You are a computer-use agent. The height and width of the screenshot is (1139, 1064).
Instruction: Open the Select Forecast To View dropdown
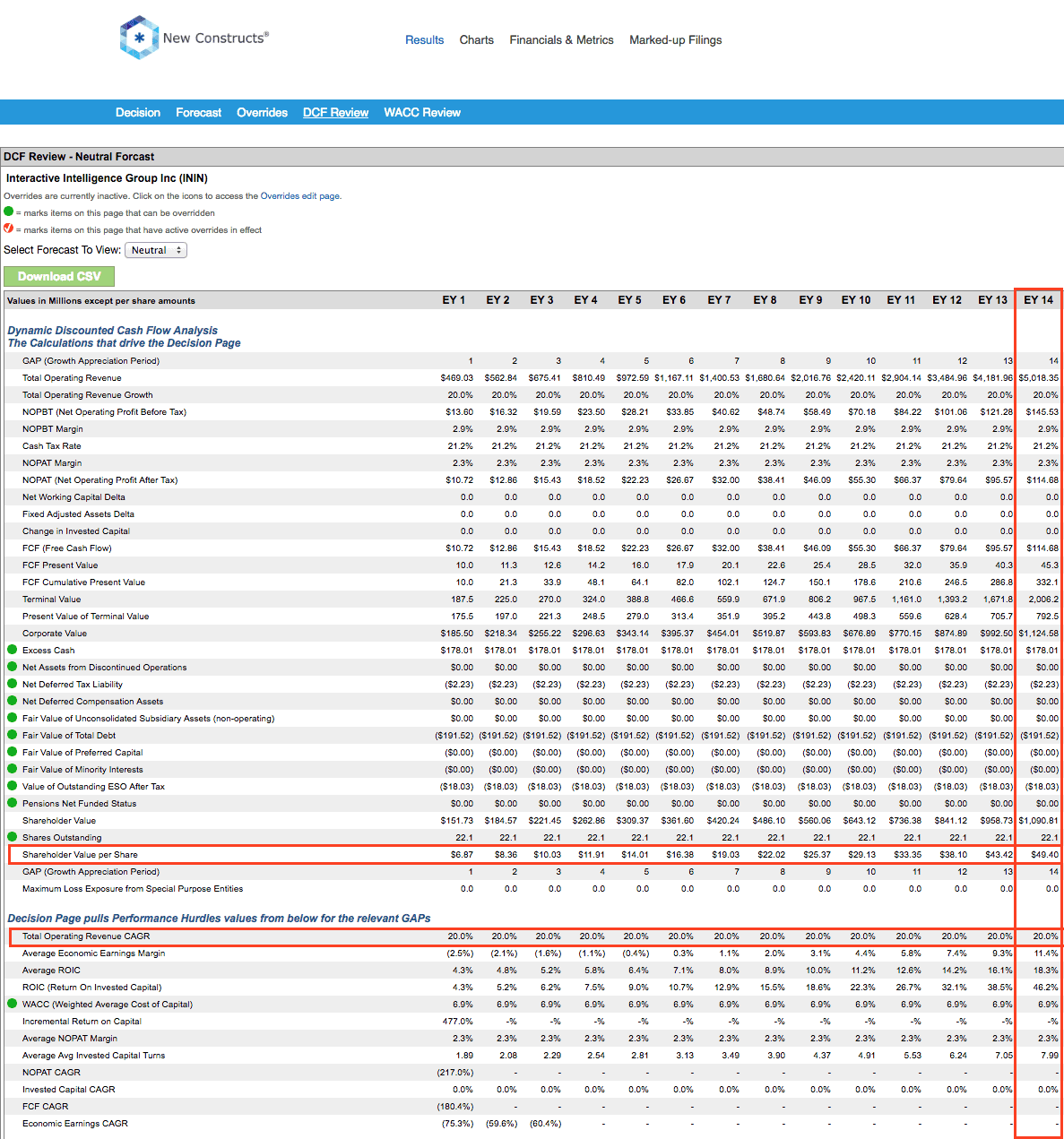pyautogui.click(x=156, y=250)
